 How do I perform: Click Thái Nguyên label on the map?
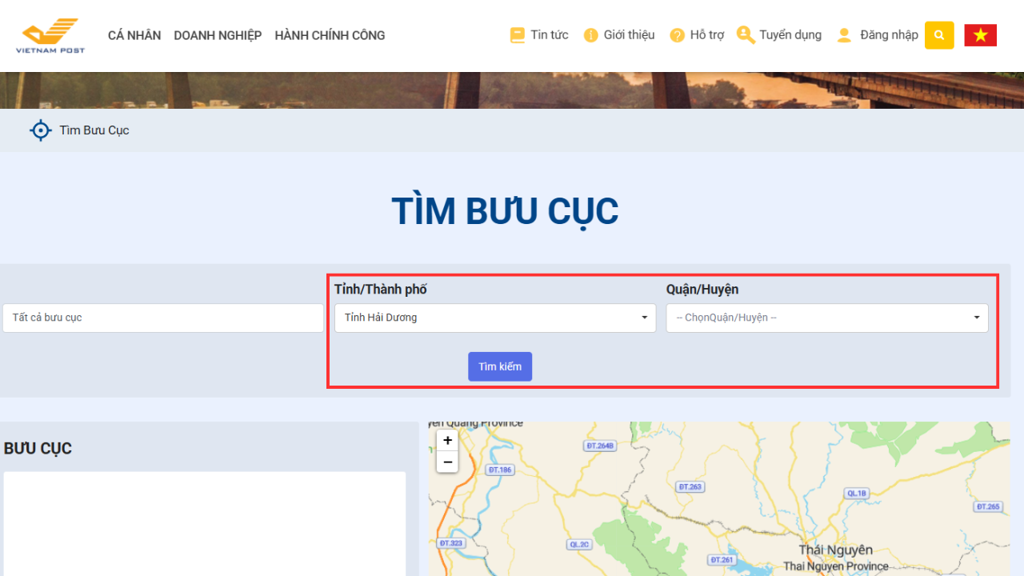click(835, 550)
